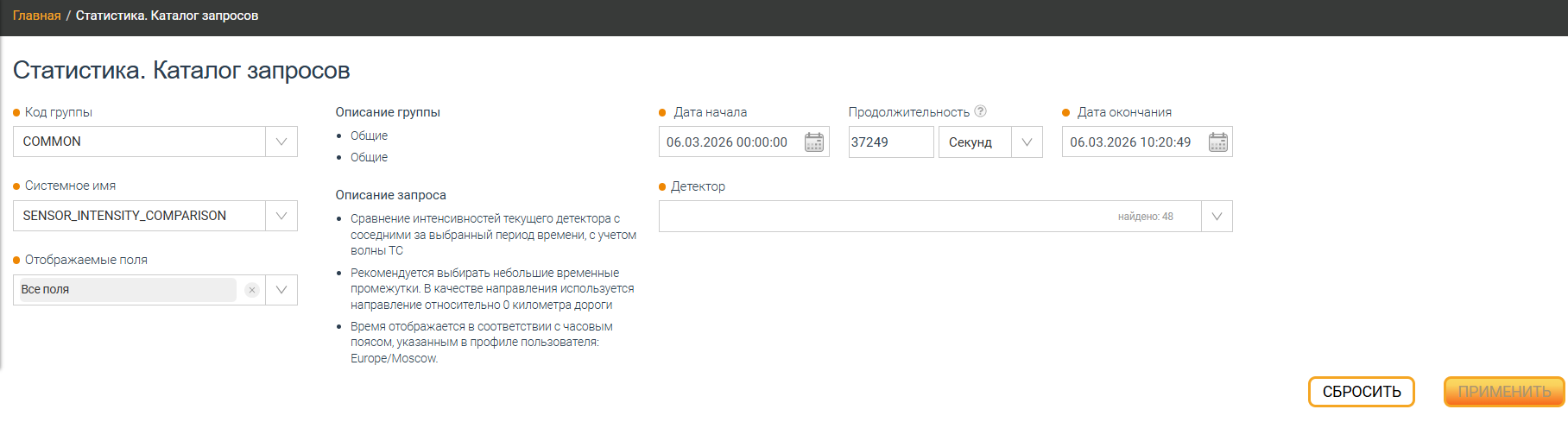Screen dimensions: 1568x422
Task: Click the 'Код группы' label
Action: [58, 112]
